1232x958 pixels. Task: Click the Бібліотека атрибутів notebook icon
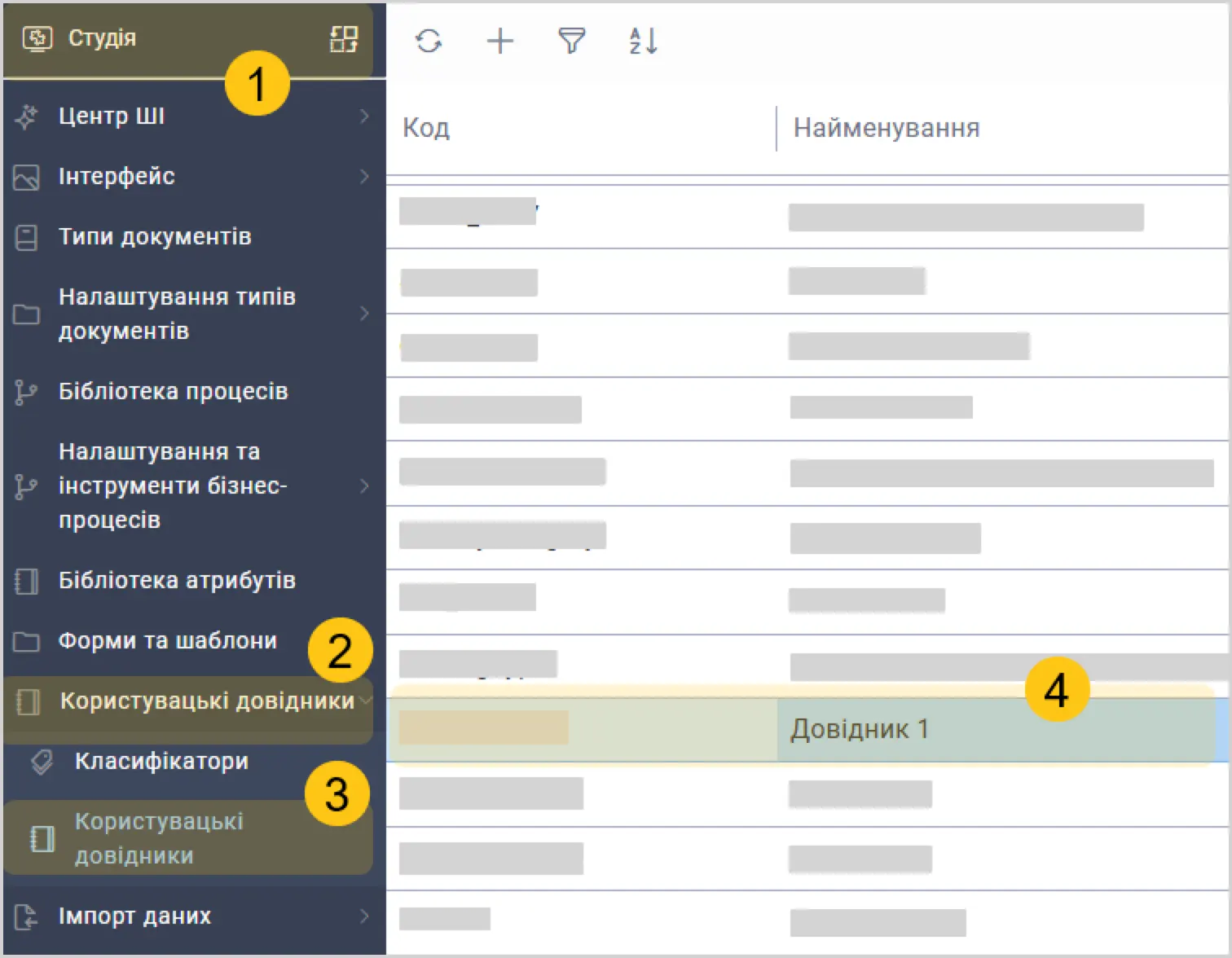(26, 581)
